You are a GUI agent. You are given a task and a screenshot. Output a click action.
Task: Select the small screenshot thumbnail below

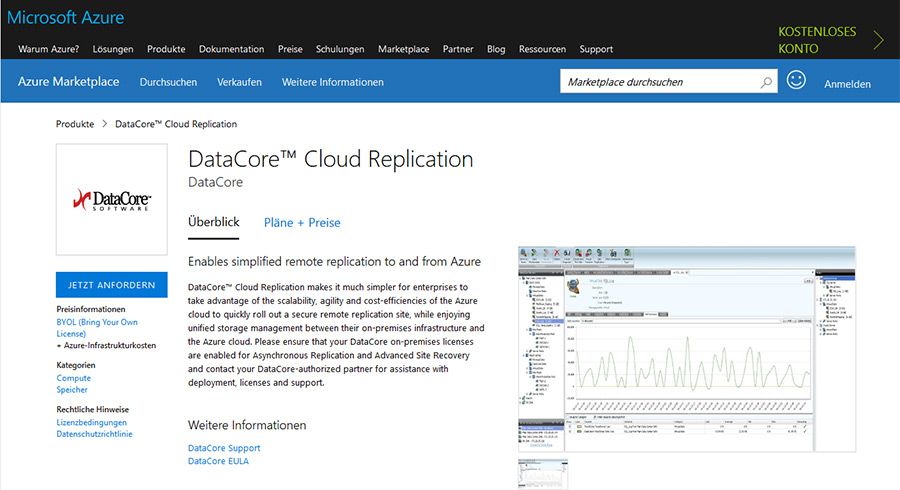[x=543, y=474]
